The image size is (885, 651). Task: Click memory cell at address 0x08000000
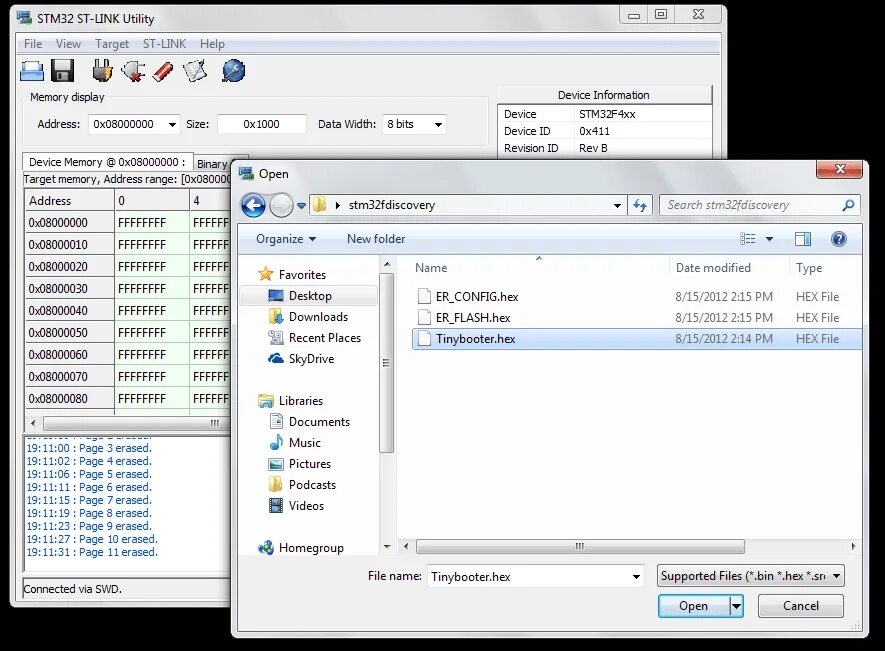pyautogui.click(x=151, y=223)
